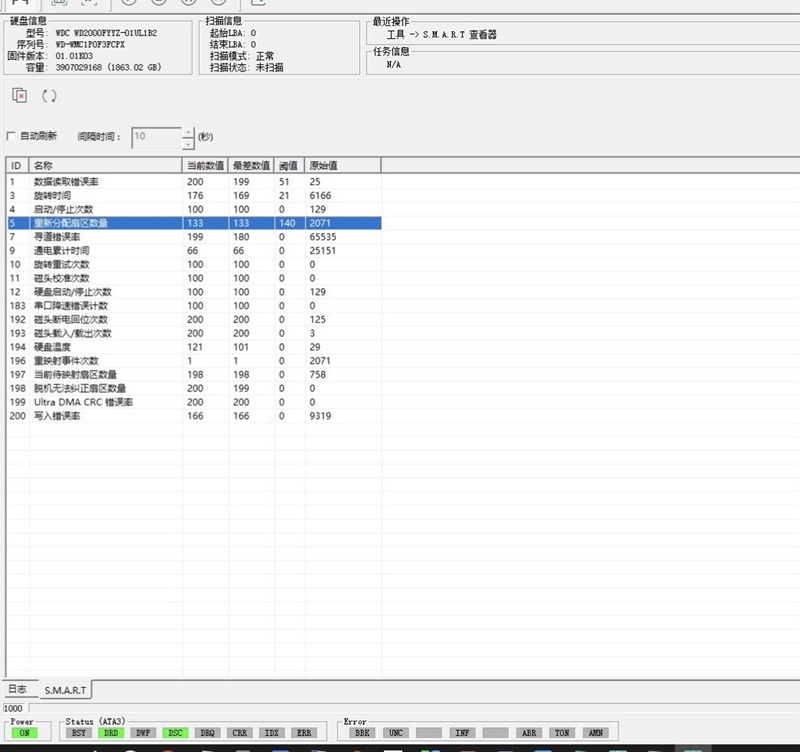
Task: Select the 重映射事件次数 row
Action: click(194, 361)
